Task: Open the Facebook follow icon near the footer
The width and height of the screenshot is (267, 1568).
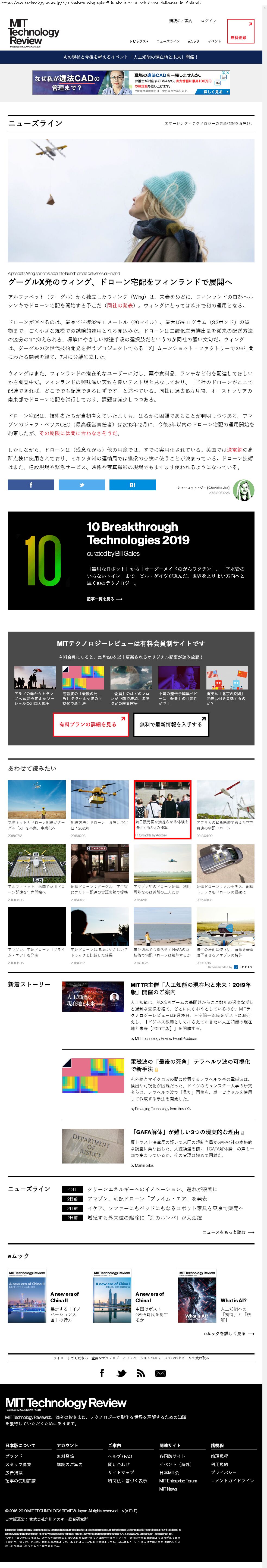Action: point(102,1373)
